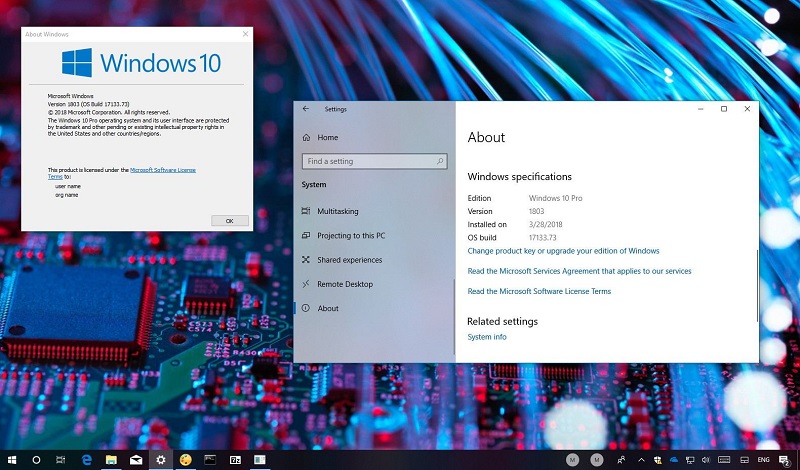This screenshot has height=470, width=800.
Task: Open the virtual touchpad tray icon
Action: tap(744, 460)
